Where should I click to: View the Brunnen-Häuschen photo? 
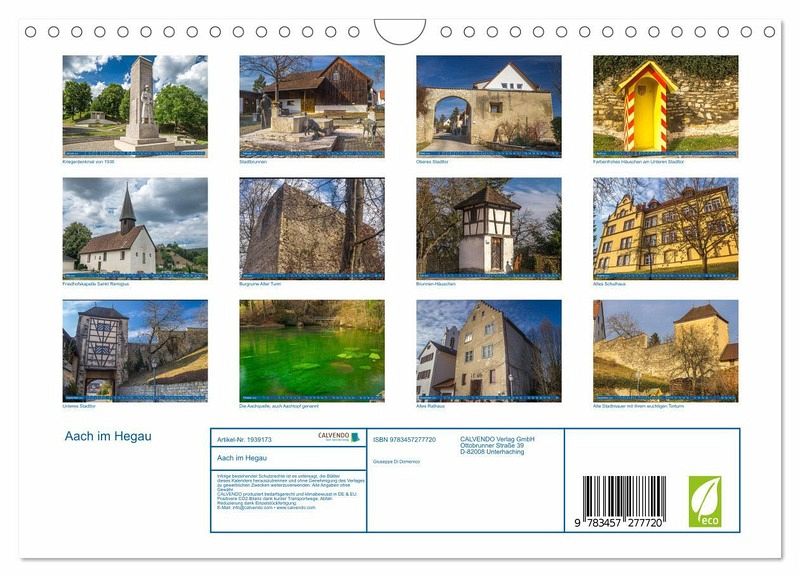(488, 227)
